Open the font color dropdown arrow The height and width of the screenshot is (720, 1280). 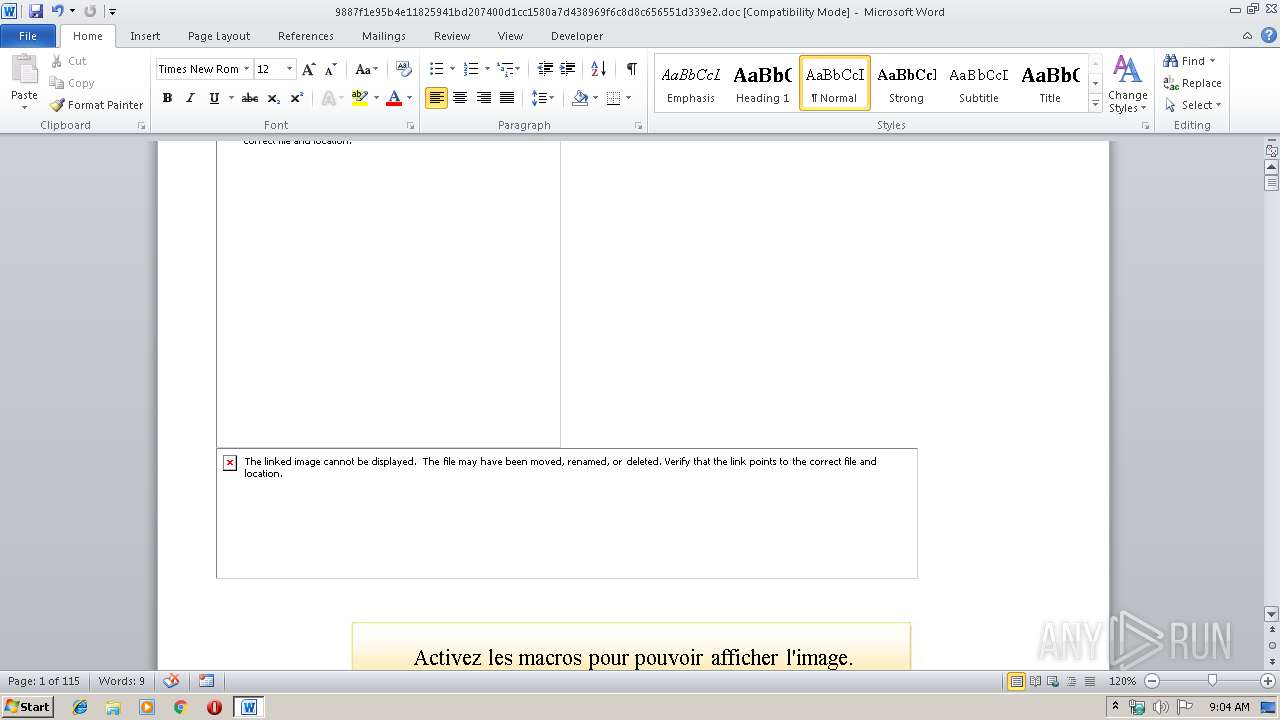point(409,98)
